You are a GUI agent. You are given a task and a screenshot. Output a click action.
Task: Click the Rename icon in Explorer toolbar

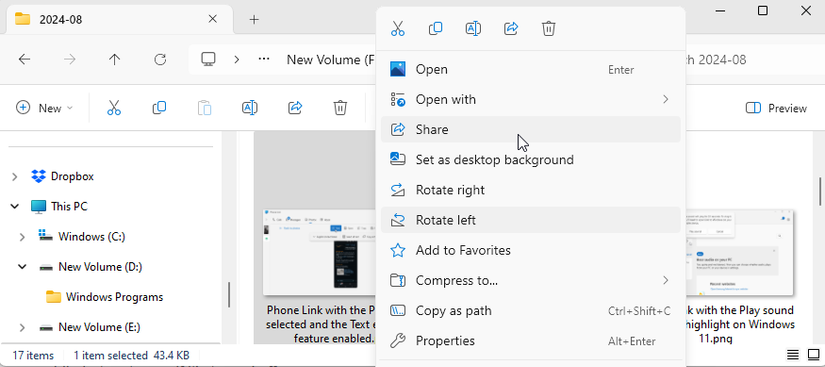tap(249, 108)
